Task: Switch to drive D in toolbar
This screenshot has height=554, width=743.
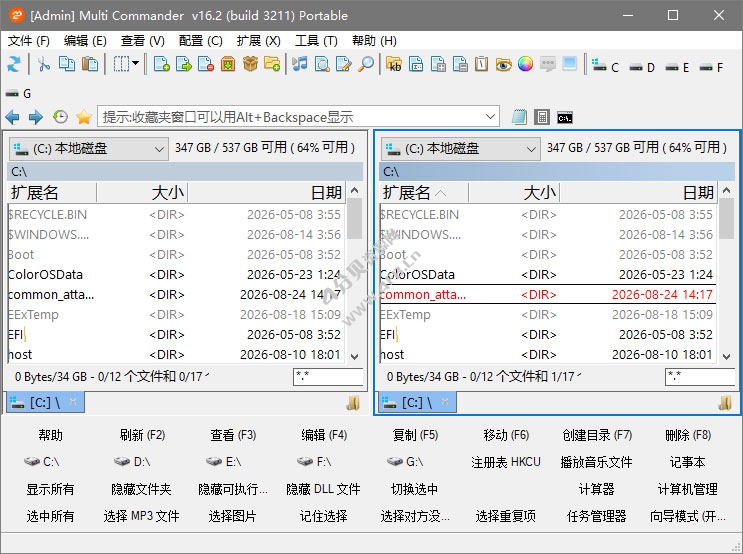Action: pos(642,67)
